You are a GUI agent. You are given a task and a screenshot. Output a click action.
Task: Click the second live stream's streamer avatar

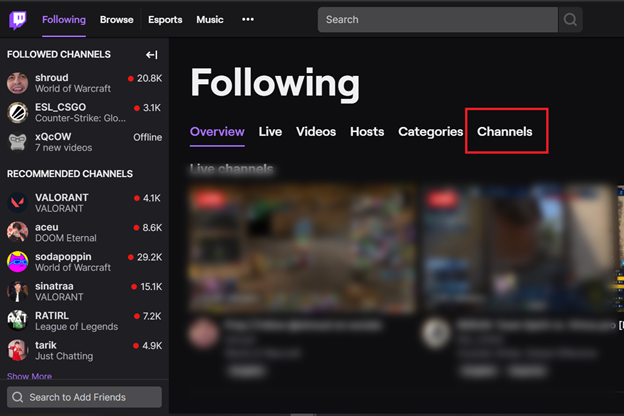[x=436, y=334]
